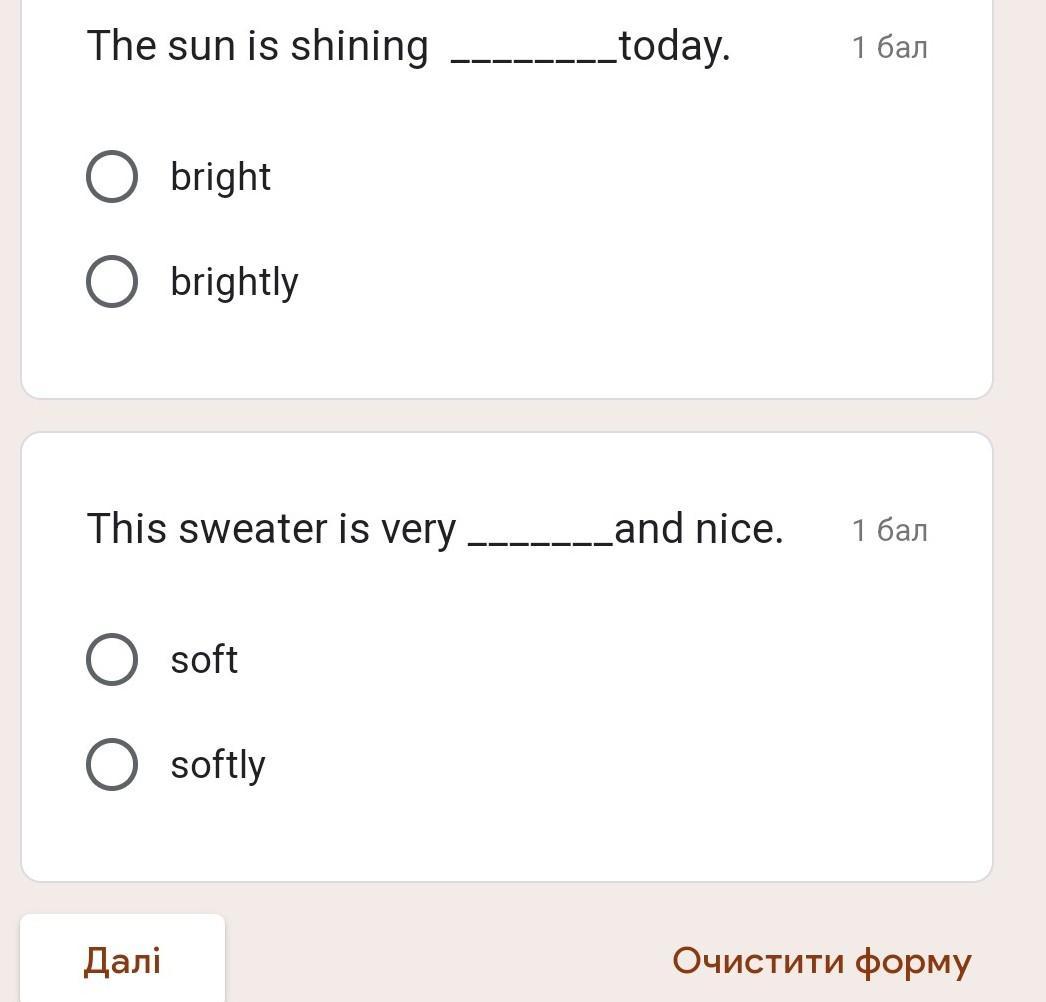
Task: Select the "bright" radio button
Action: click(112, 177)
